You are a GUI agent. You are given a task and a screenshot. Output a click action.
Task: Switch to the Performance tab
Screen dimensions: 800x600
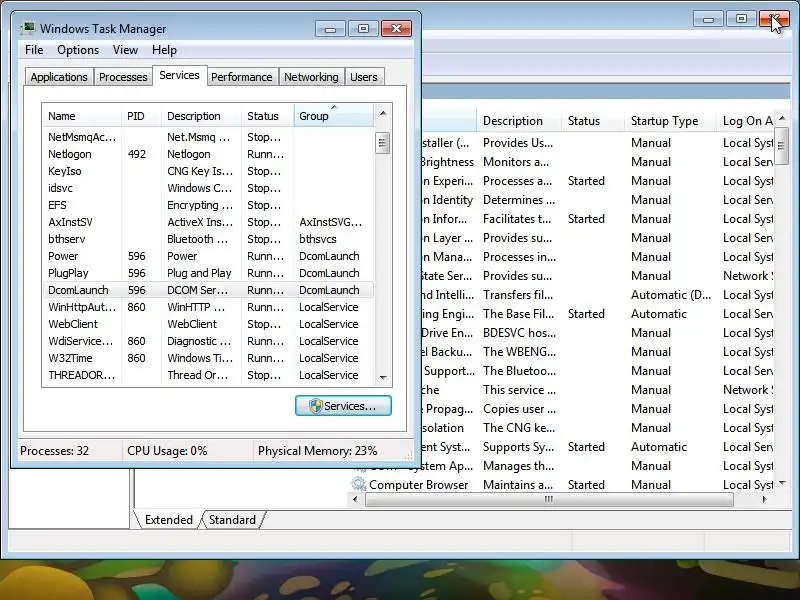pyautogui.click(x=241, y=77)
